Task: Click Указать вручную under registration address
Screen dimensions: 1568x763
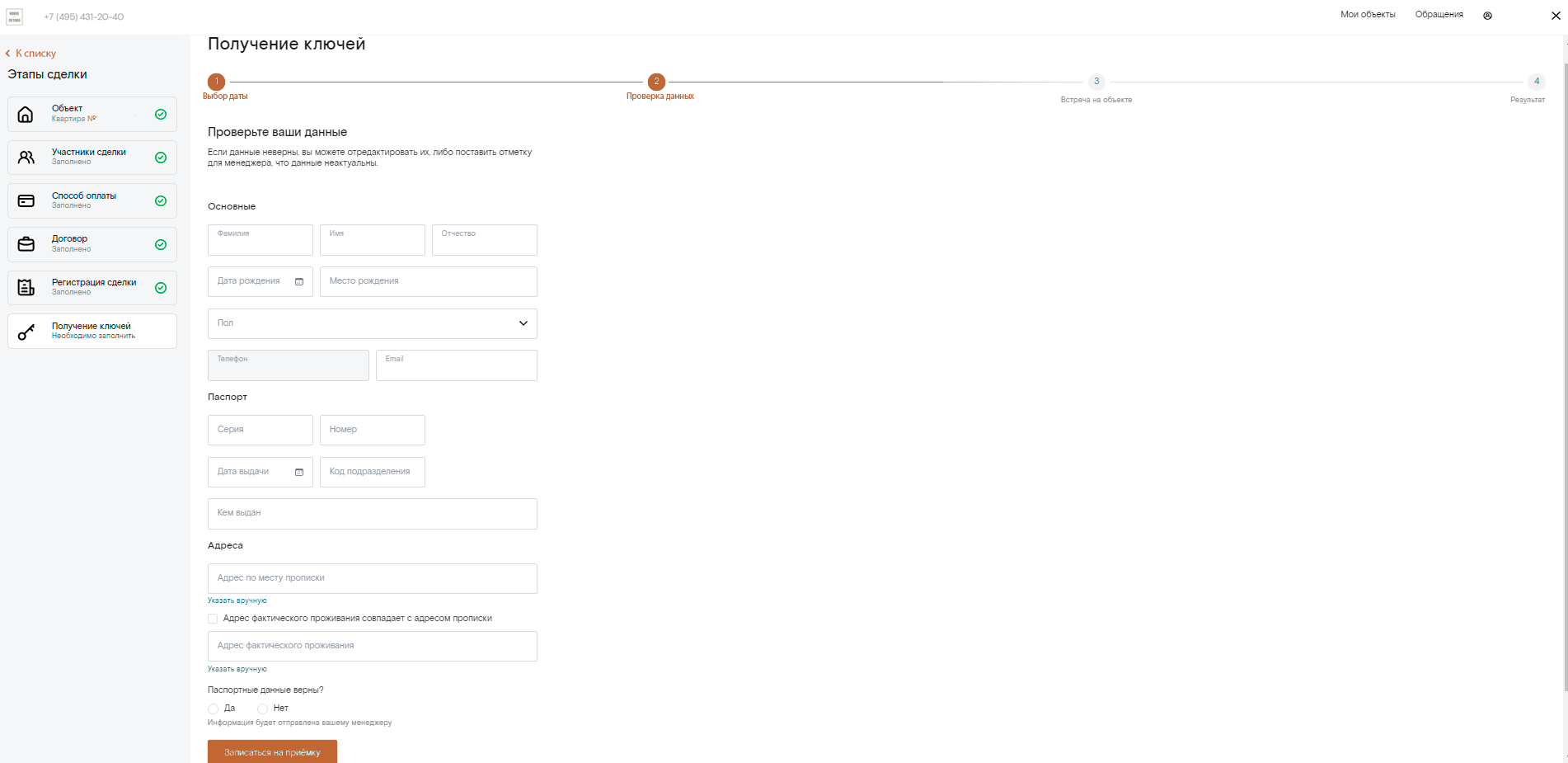Action: click(x=237, y=601)
